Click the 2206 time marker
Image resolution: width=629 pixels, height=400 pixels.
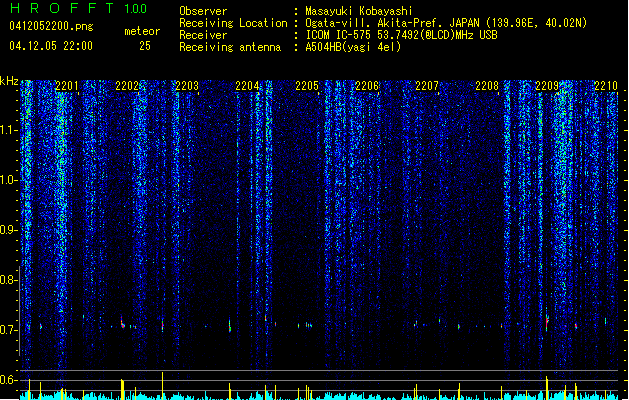tap(367, 86)
